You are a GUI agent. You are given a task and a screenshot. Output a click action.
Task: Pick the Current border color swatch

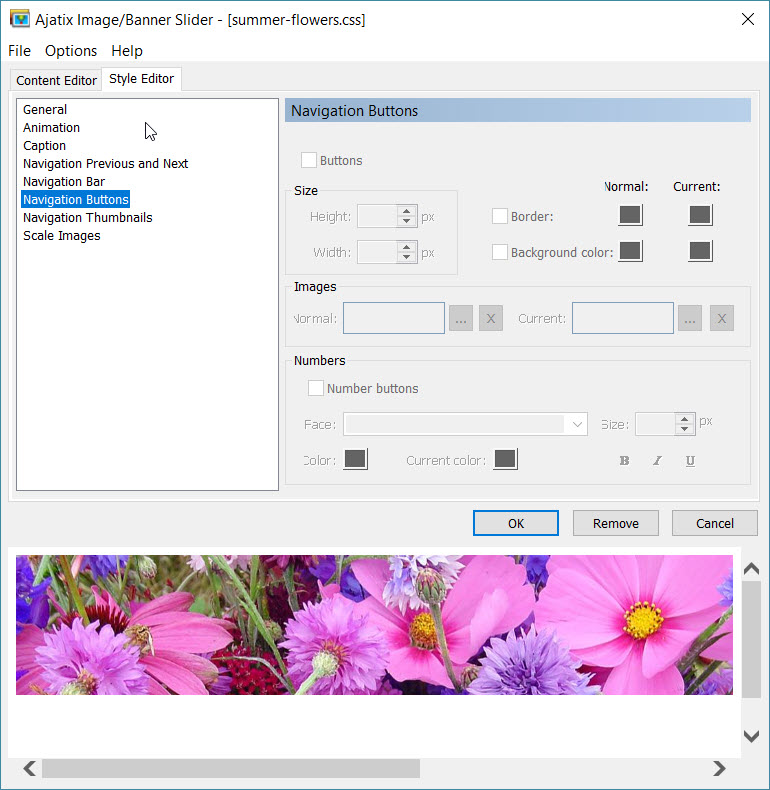click(700, 215)
